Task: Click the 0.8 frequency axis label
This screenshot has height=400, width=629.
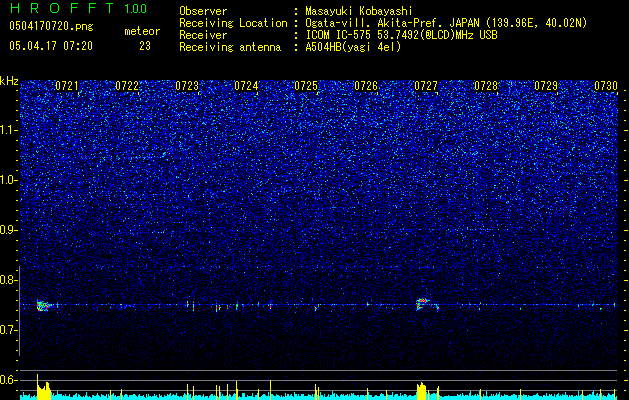Action: (8, 280)
